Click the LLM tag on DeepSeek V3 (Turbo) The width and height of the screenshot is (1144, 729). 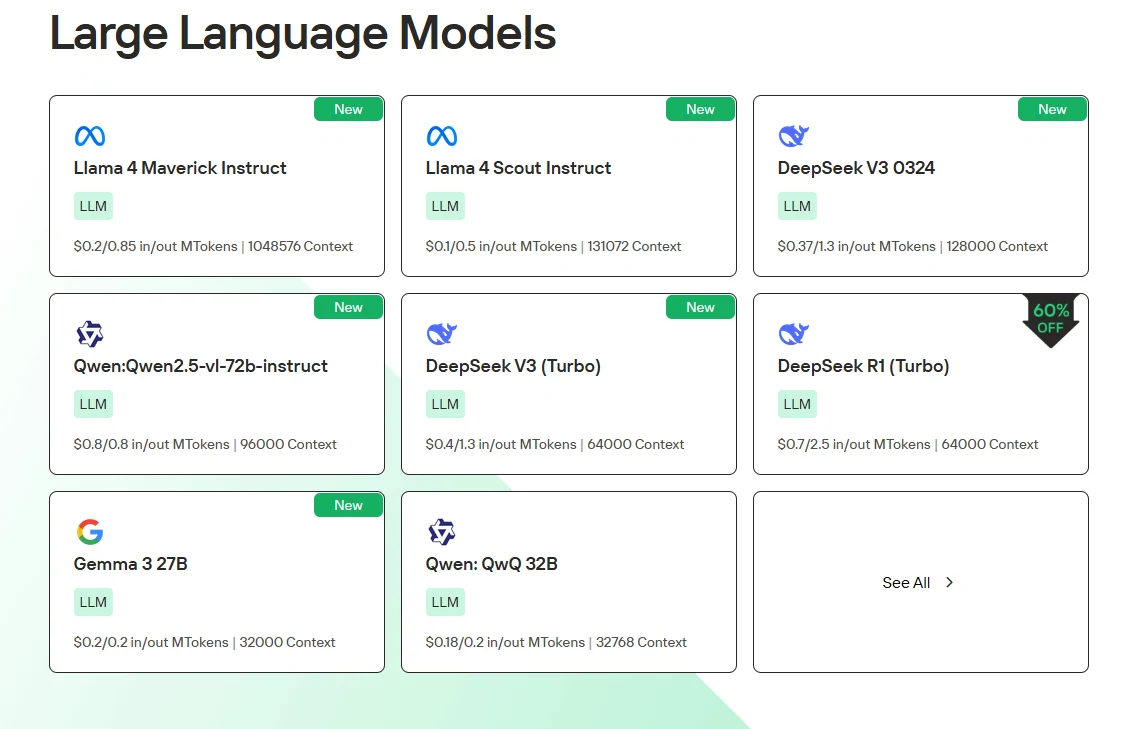[445, 404]
